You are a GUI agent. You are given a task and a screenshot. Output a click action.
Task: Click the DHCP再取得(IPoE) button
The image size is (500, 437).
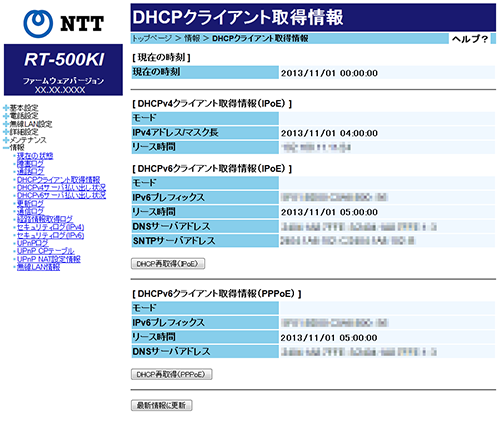(x=168, y=264)
